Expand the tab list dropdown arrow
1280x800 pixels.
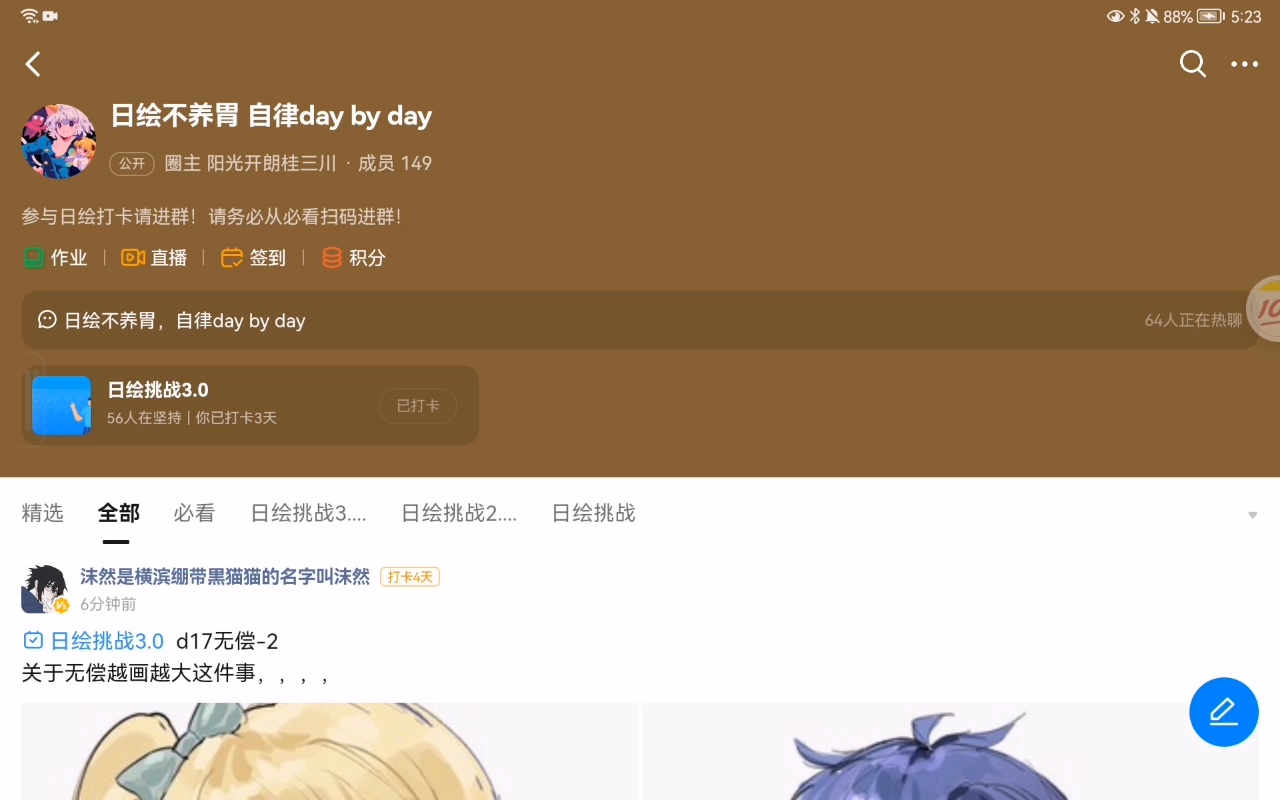[x=1252, y=515]
